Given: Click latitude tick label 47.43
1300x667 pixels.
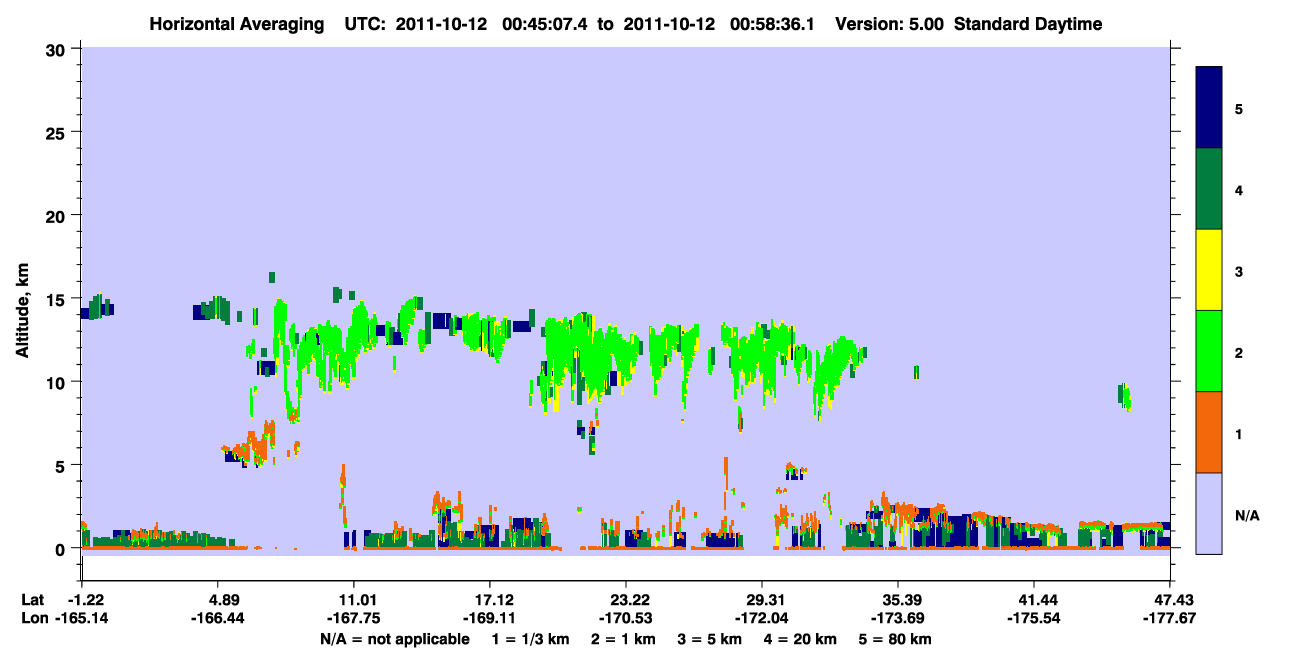Looking at the screenshot, I should point(1170,600).
